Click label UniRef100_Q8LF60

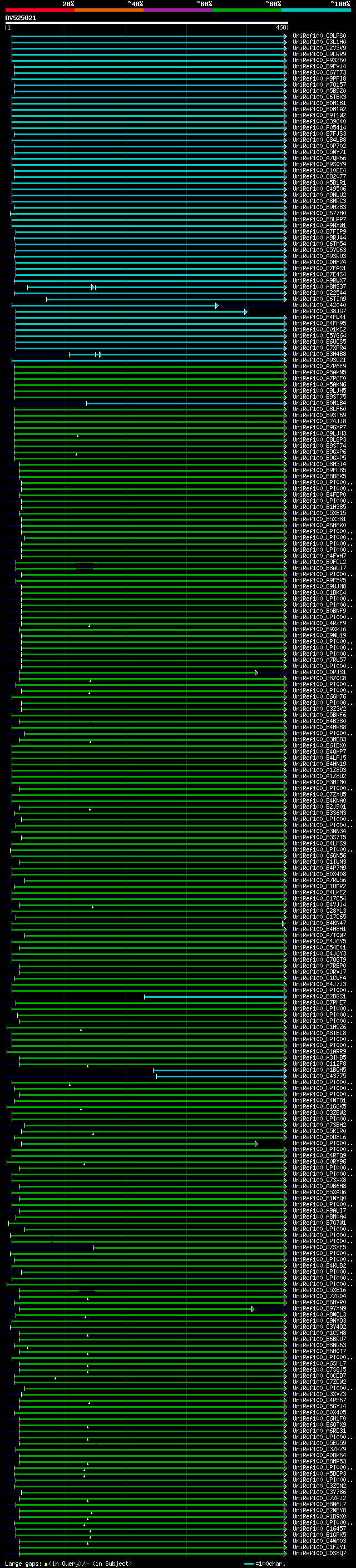(x=319, y=409)
